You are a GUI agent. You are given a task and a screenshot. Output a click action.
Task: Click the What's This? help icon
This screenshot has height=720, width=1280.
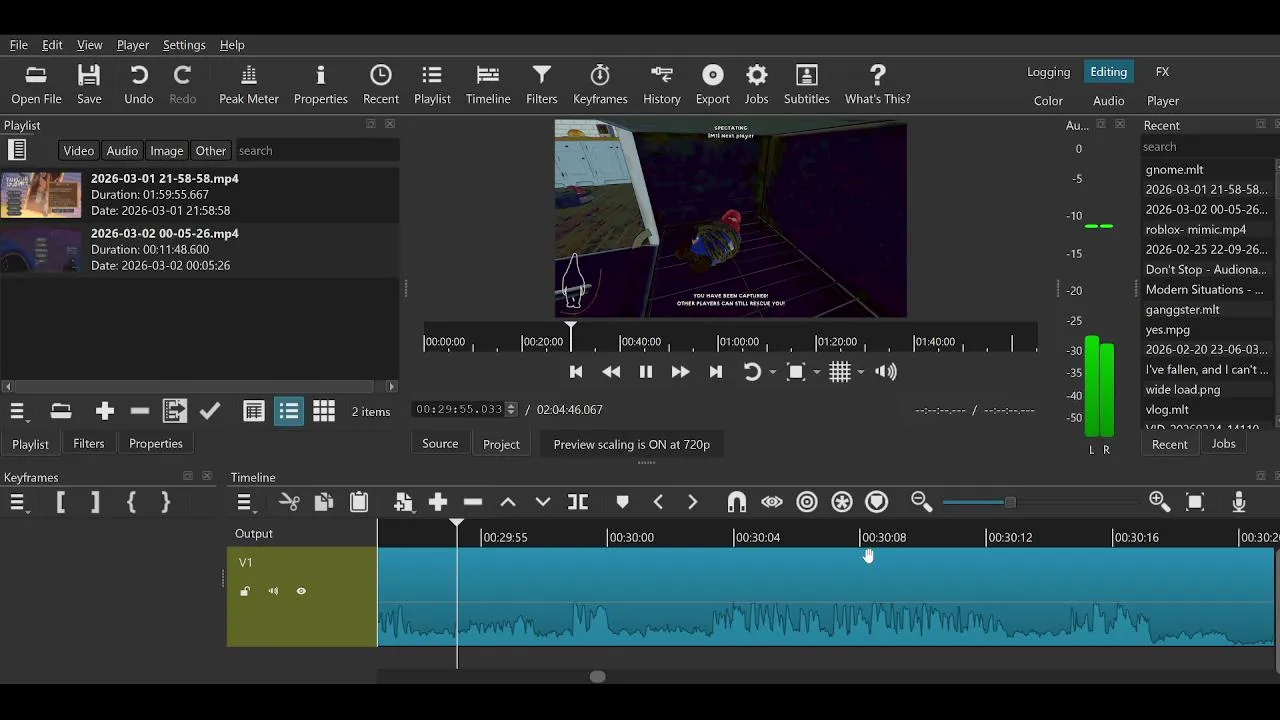click(x=877, y=84)
